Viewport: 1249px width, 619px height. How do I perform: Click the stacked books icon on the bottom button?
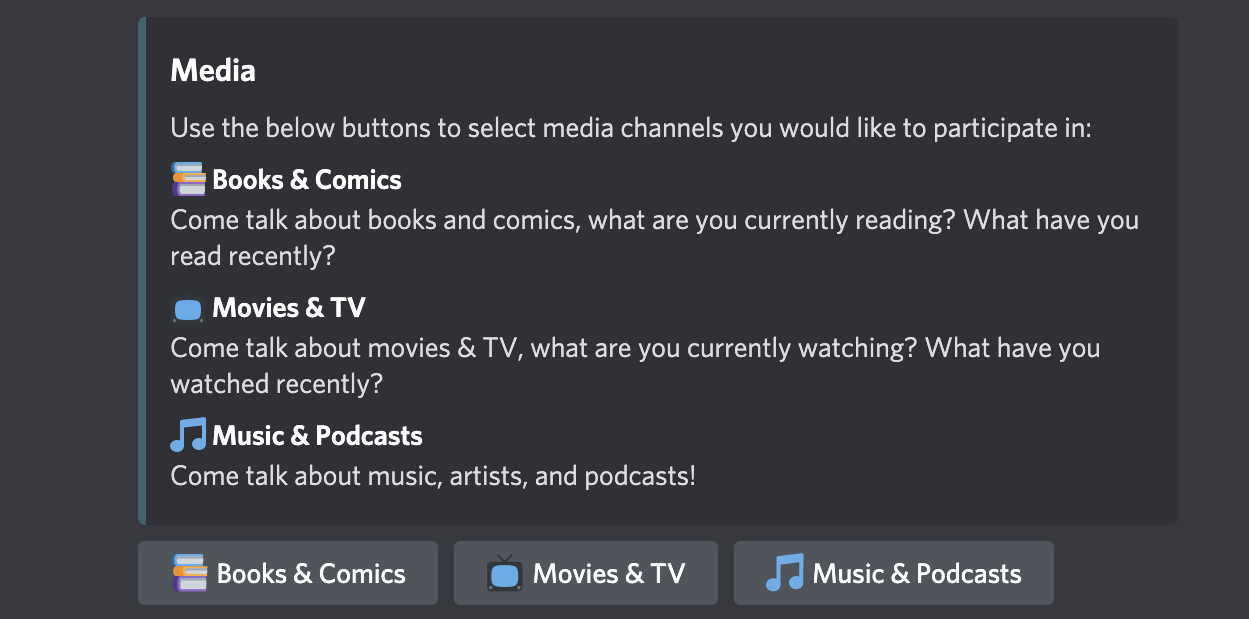click(190, 573)
